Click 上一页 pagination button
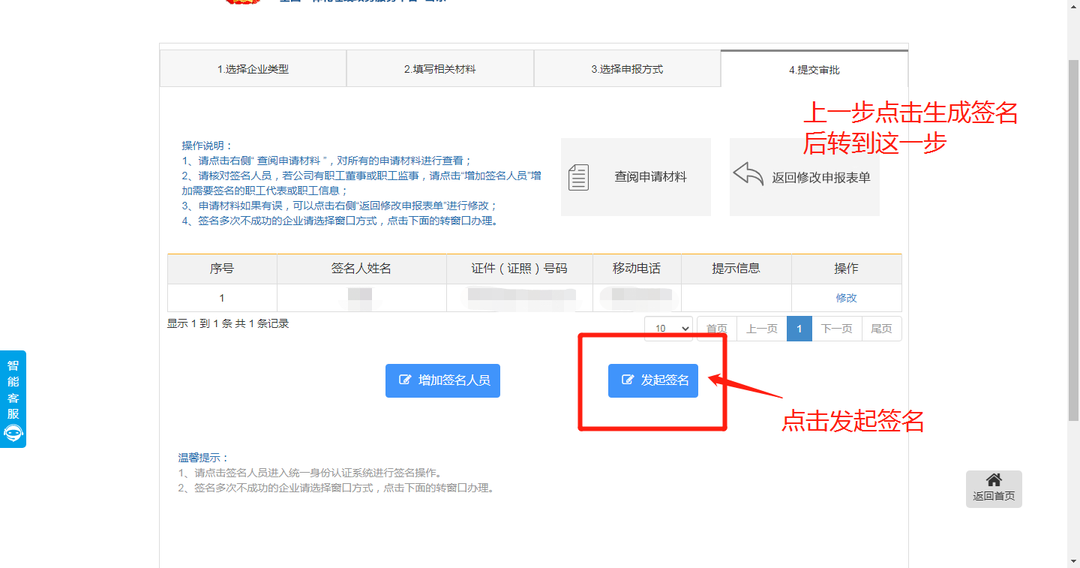Image resolution: width=1080 pixels, height=568 pixels. tap(761, 328)
